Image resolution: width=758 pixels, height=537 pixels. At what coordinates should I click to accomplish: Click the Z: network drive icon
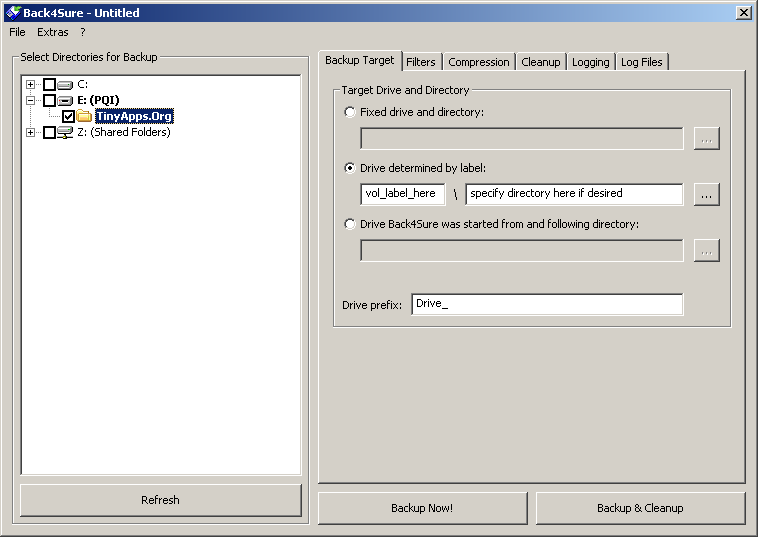point(66,133)
